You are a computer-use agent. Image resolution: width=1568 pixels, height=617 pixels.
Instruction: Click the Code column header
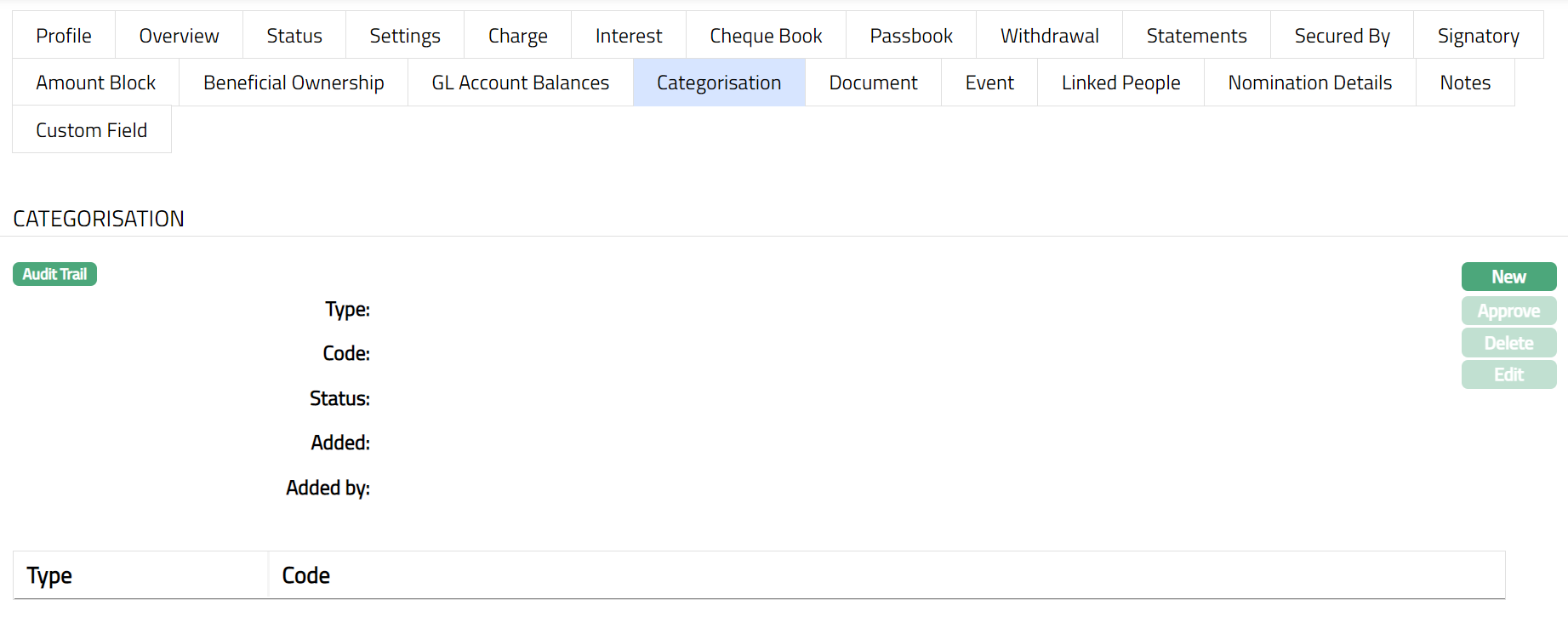(x=306, y=576)
